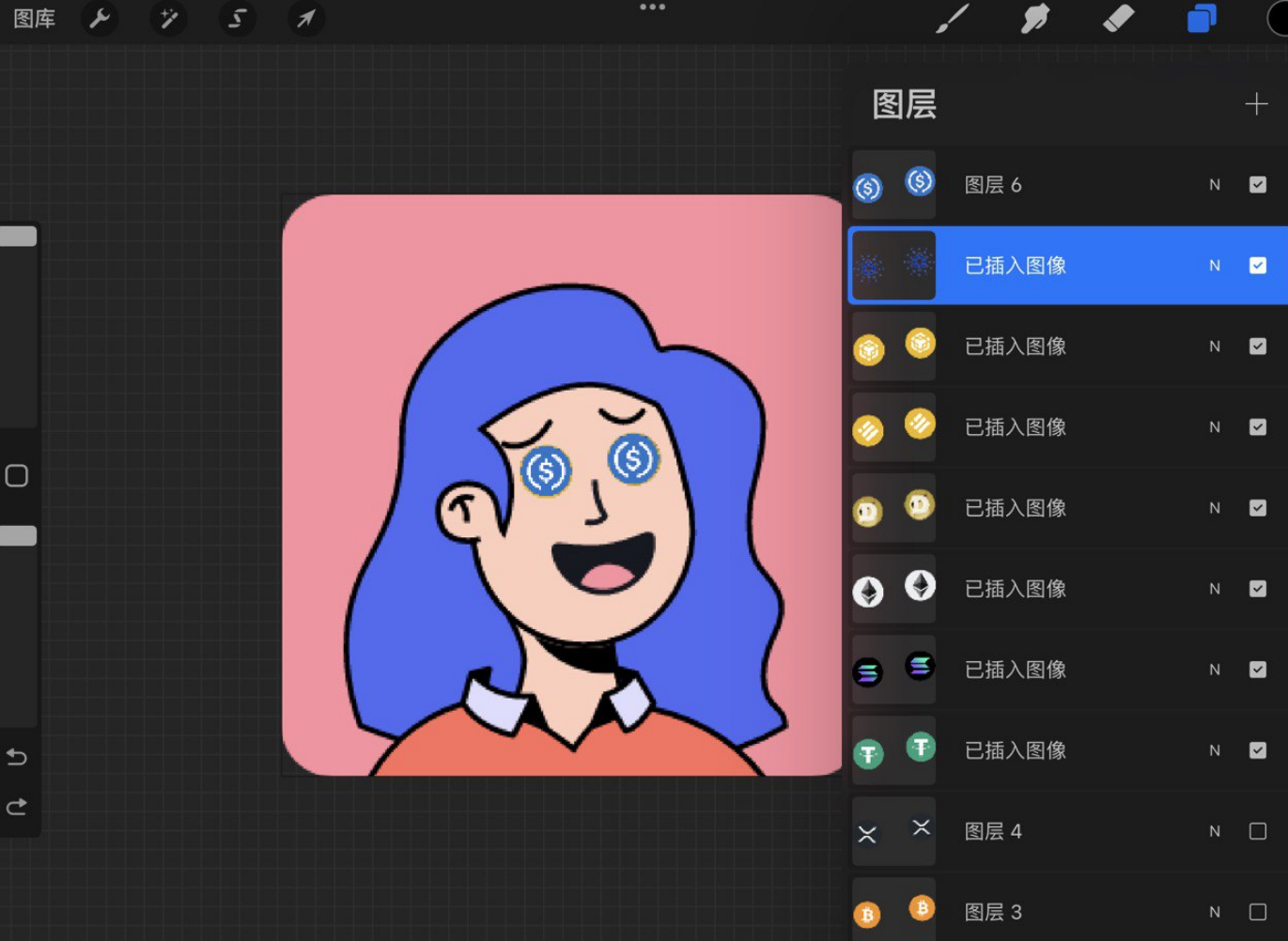The width and height of the screenshot is (1288, 941).
Task: Open the 图库 gallery
Action: 35,18
